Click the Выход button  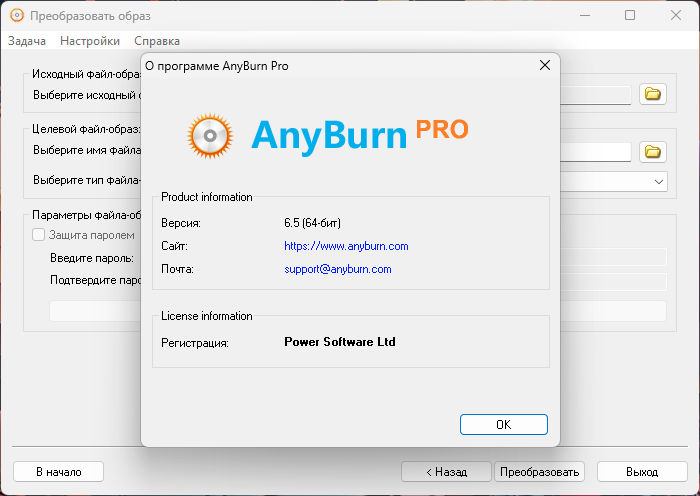click(x=642, y=472)
